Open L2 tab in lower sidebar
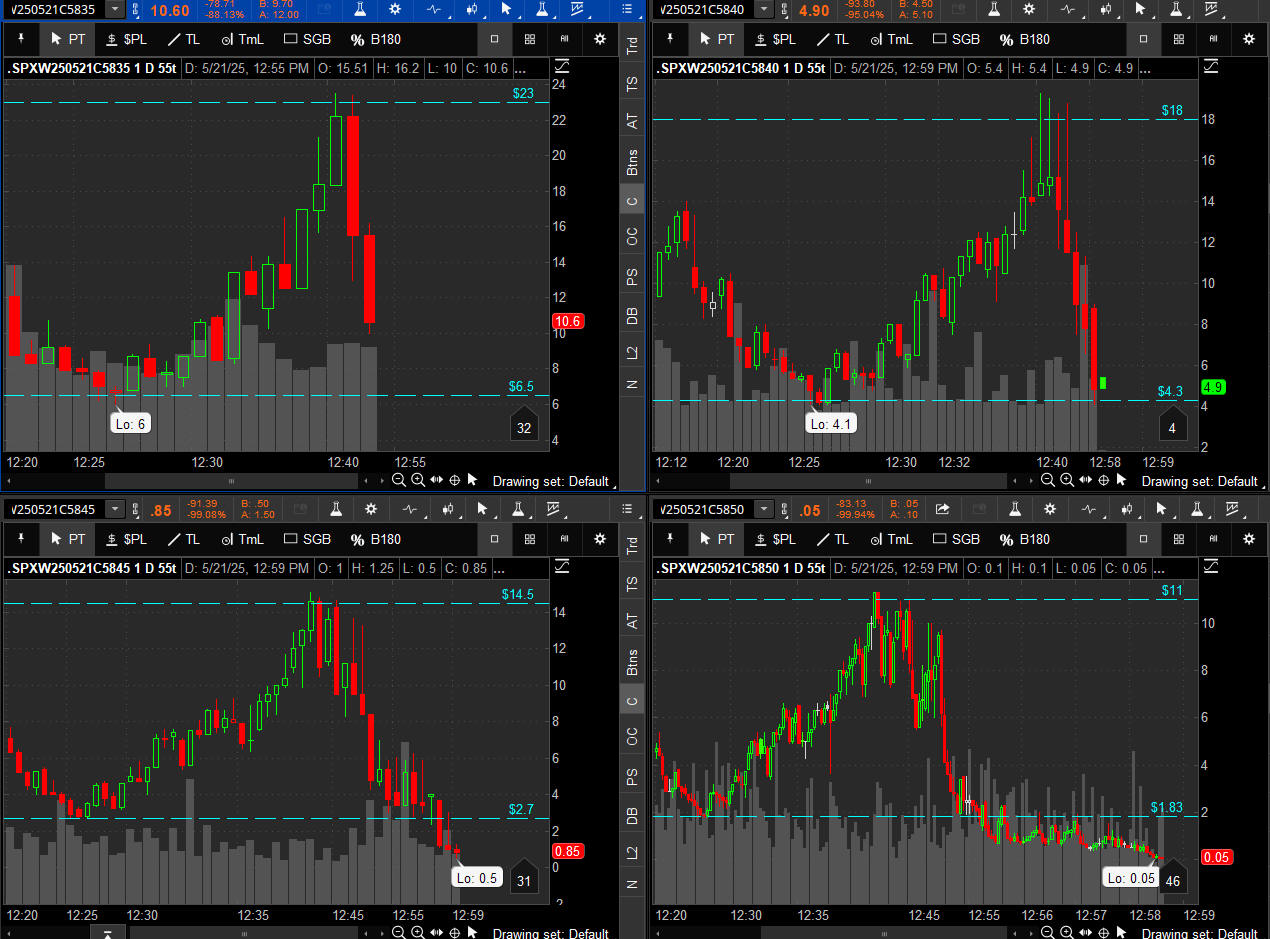 pyautogui.click(x=632, y=852)
